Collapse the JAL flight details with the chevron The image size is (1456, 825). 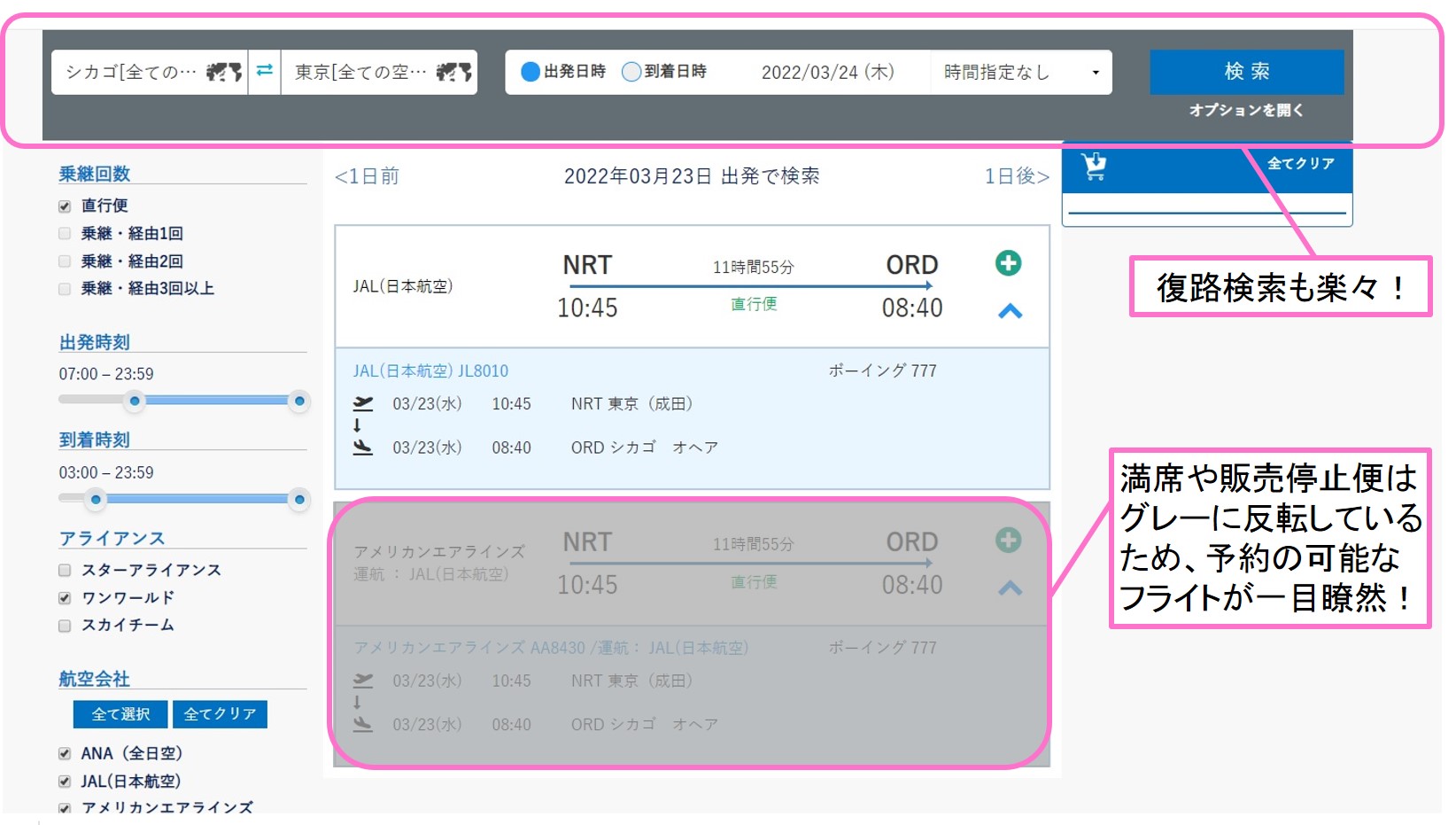[x=1010, y=311]
